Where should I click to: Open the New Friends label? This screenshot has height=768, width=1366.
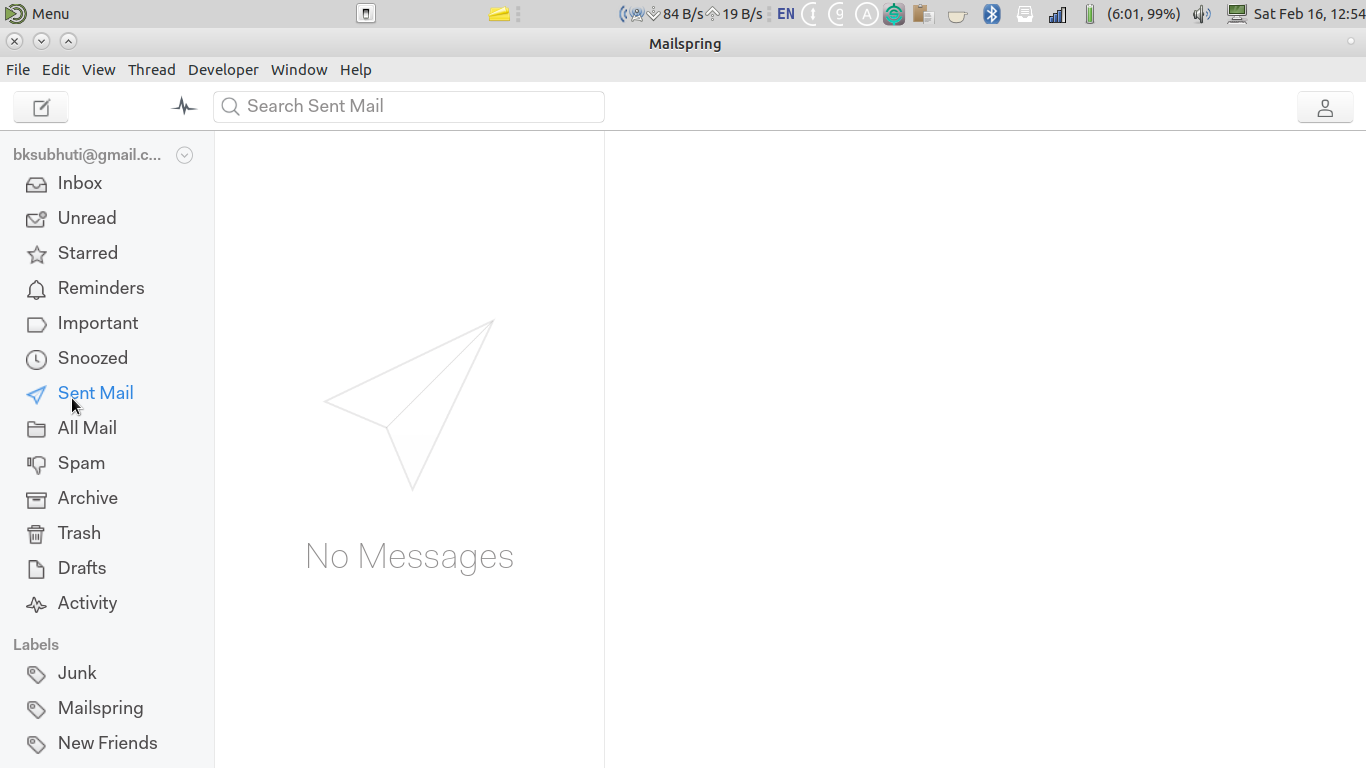107,743
